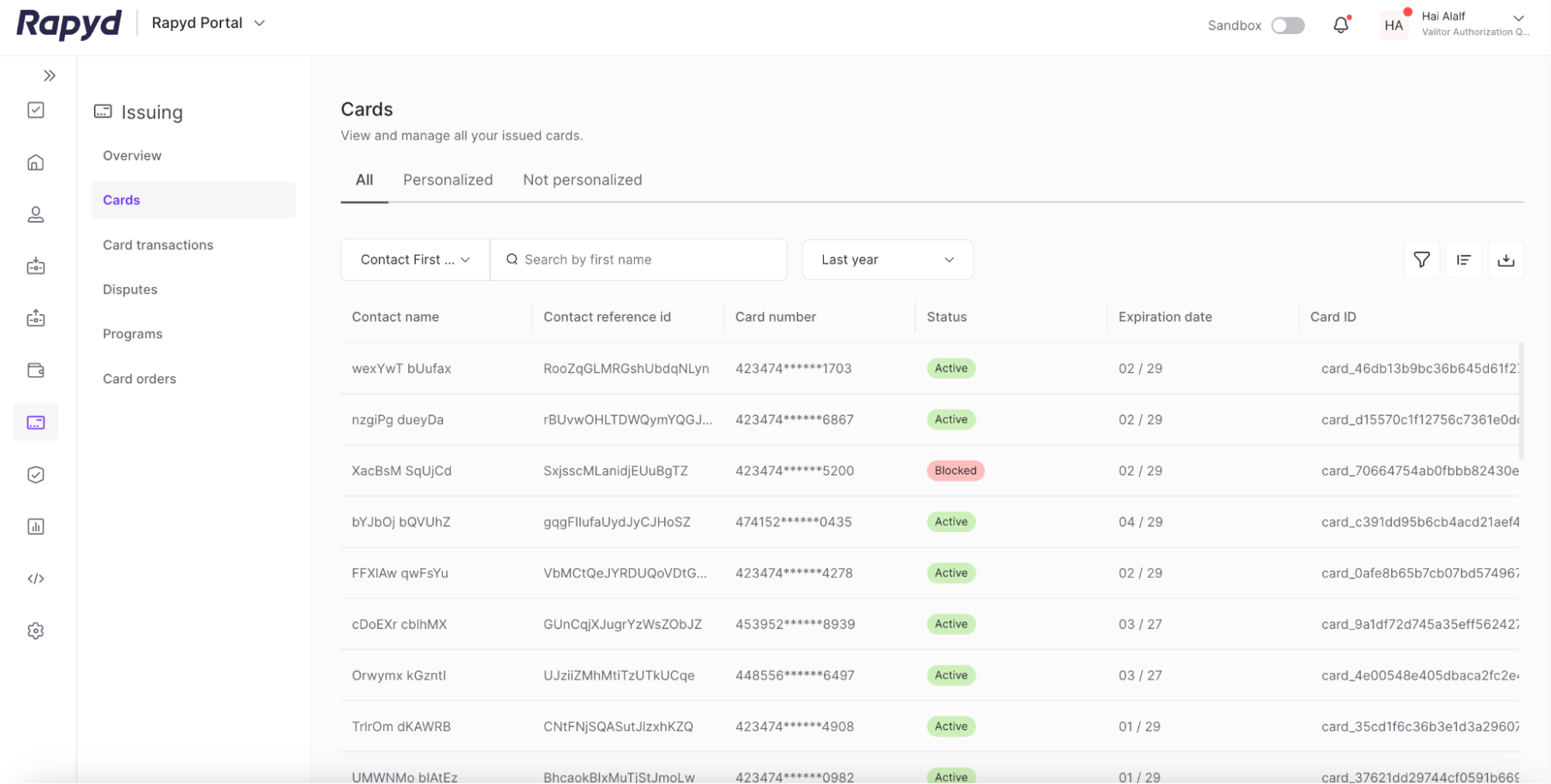Click the sort columns icon

[1463, 259]
